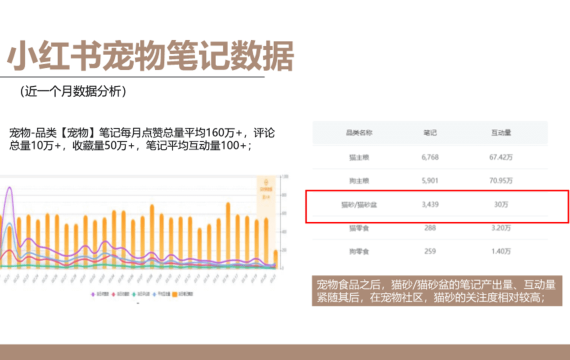Select the subtitle (近一个月数据分析)

click(x=73, y=91)
